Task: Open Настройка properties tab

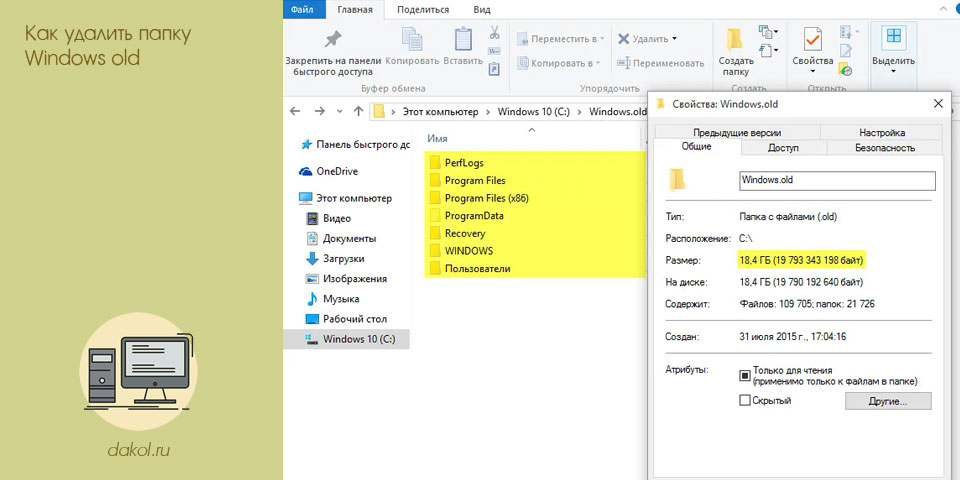Action: (882, 132)
